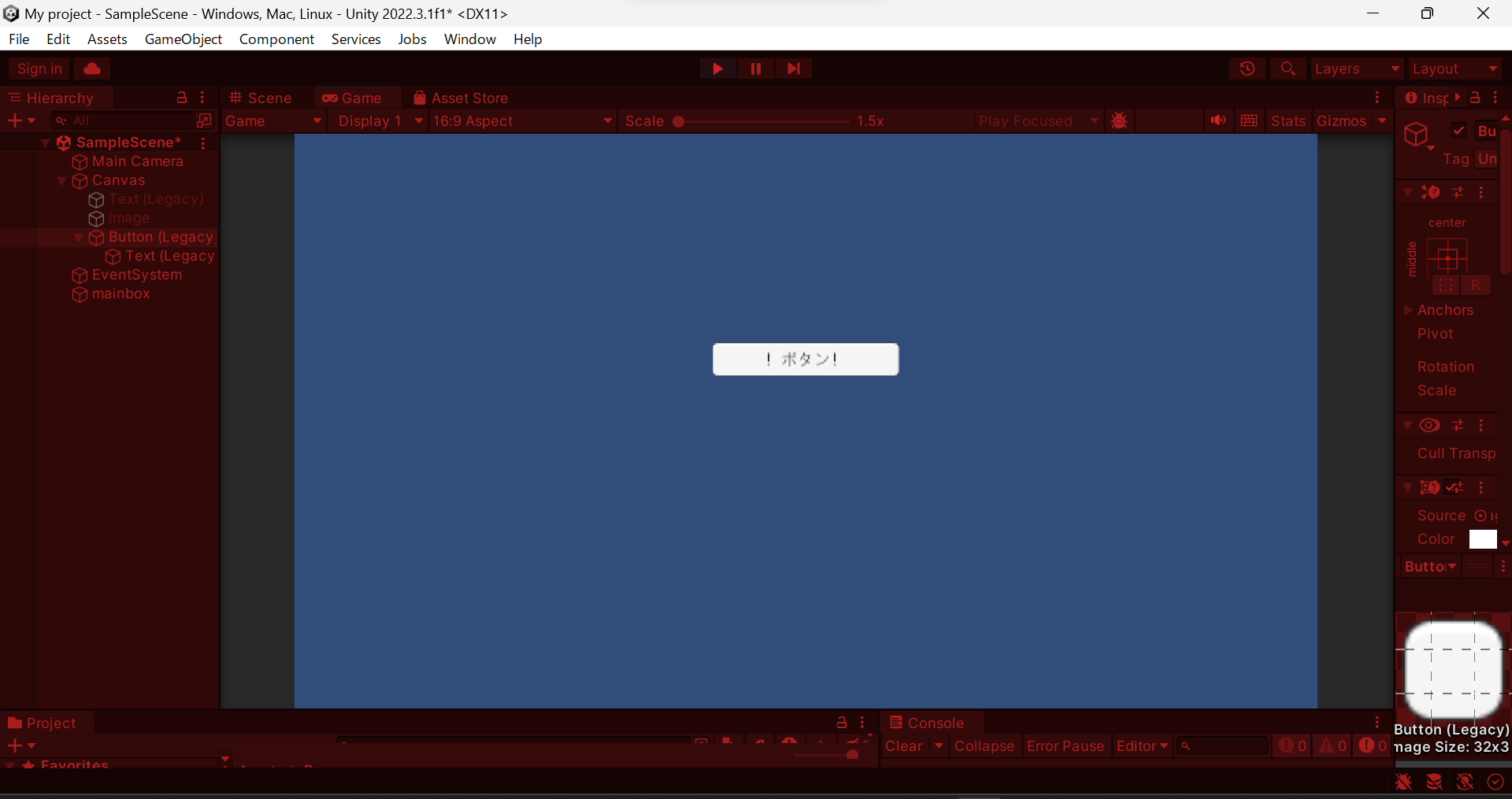Click the Source Image object picker circle

(1480, 516)
